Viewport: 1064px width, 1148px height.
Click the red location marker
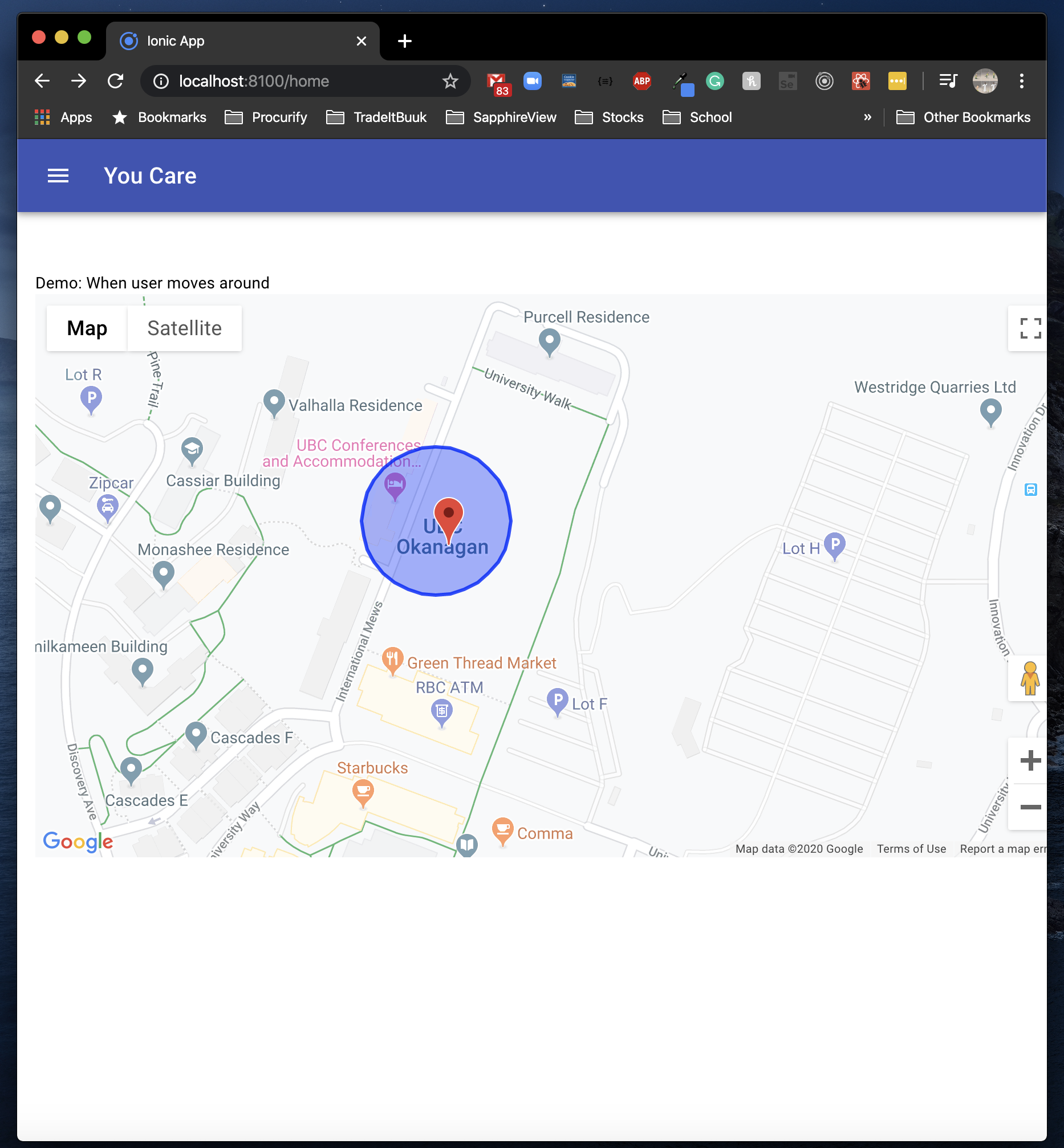[x=449, y=520]
